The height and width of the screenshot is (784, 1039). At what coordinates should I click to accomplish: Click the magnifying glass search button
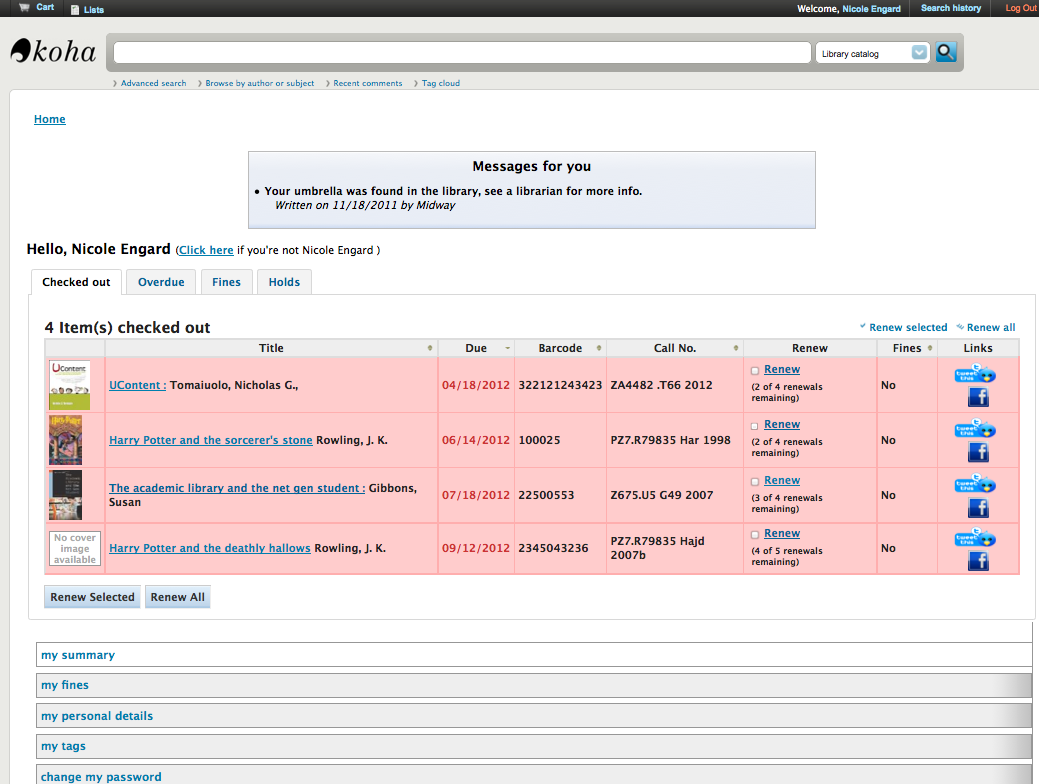945,52
